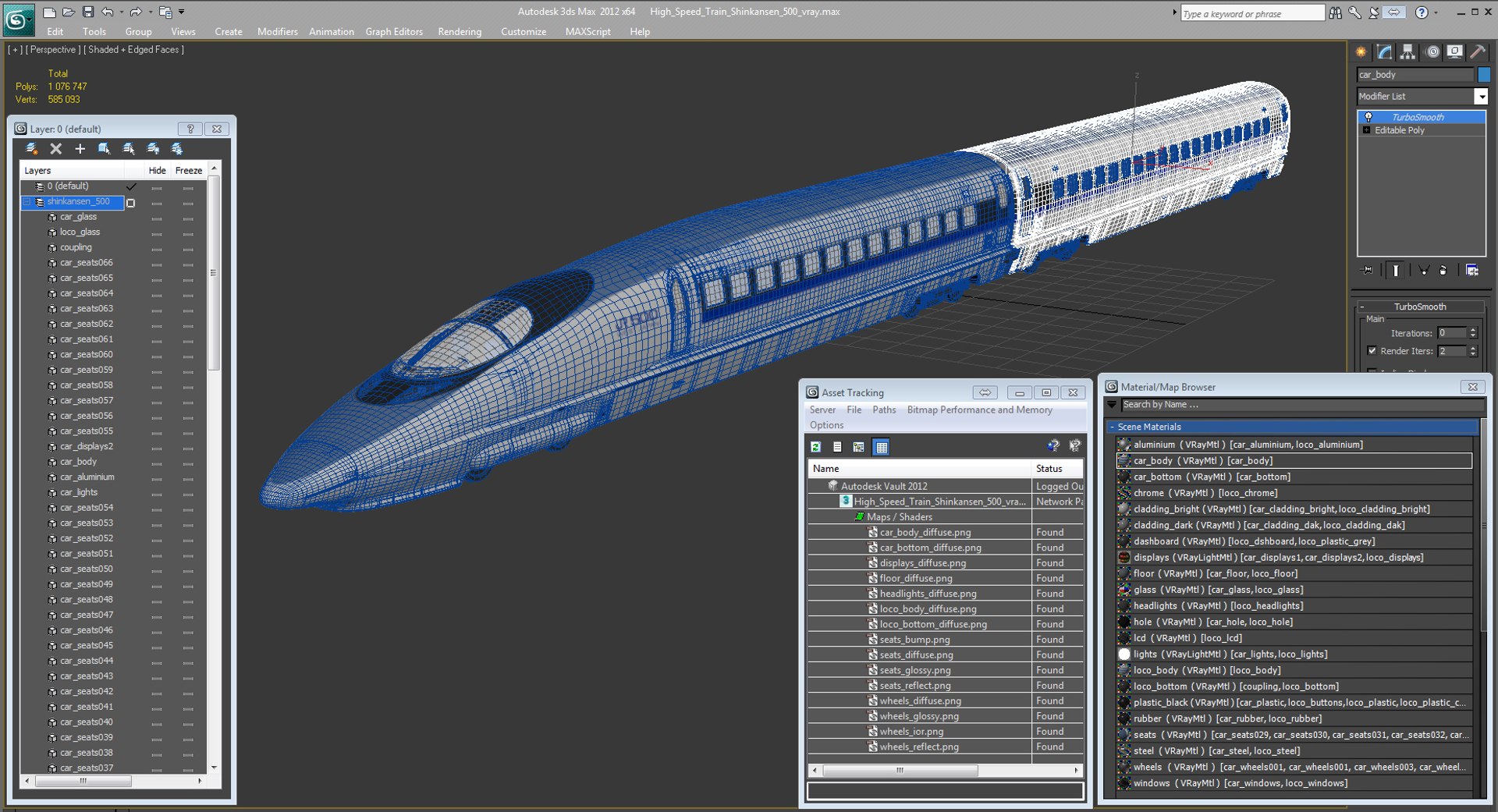Open a file using the Open folder icon
The height and width of the screenshot is (812, 1498).
click(68, 12)
